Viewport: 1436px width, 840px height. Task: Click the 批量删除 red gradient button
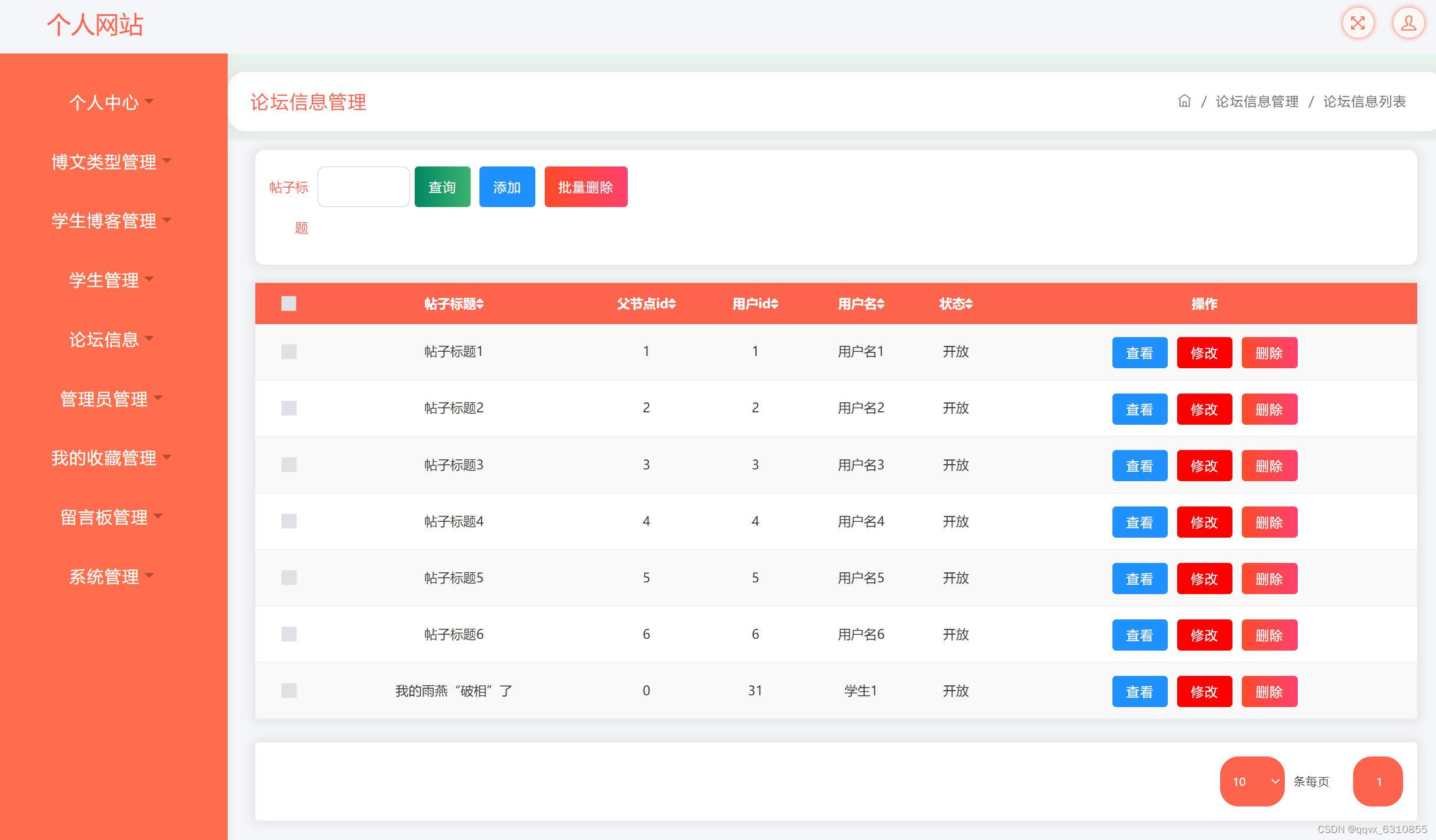[585, 187]
